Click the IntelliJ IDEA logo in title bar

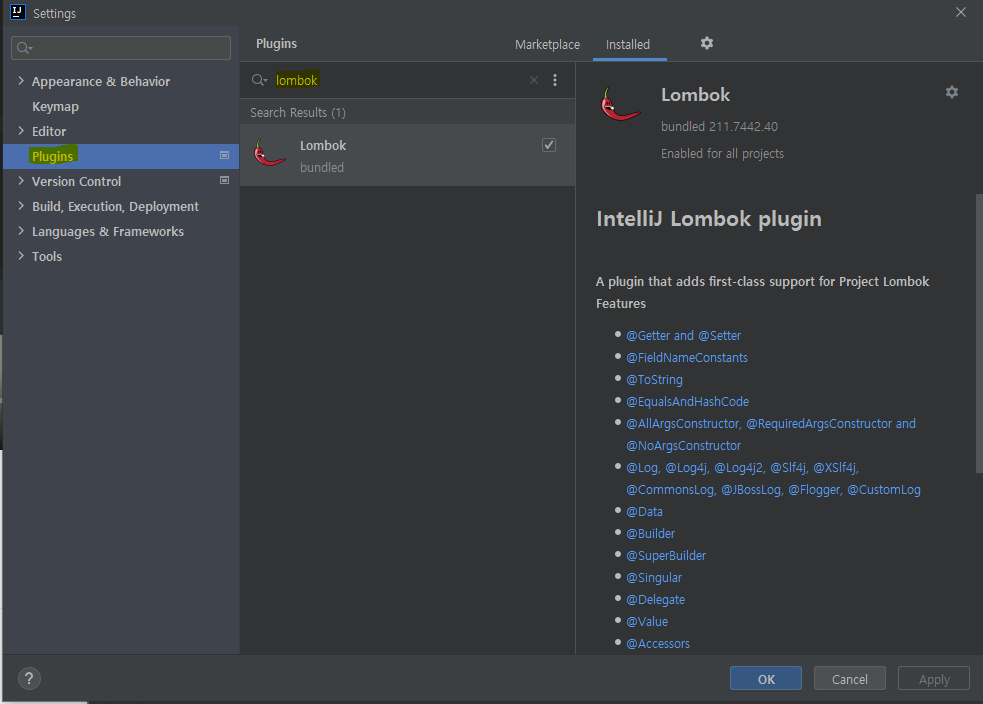click(18, 13)
